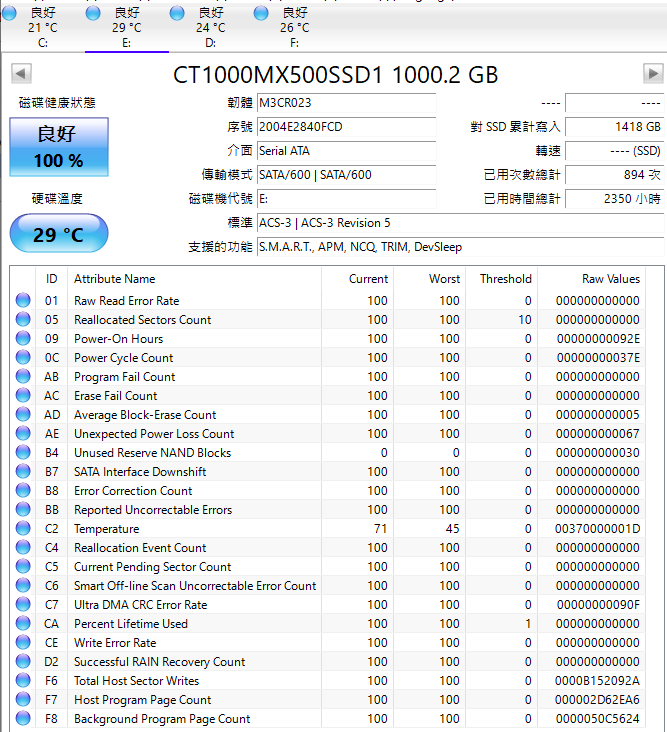Viewport: 667px width, 732px height.
Task: Click the ID column header
Action: 52,279
